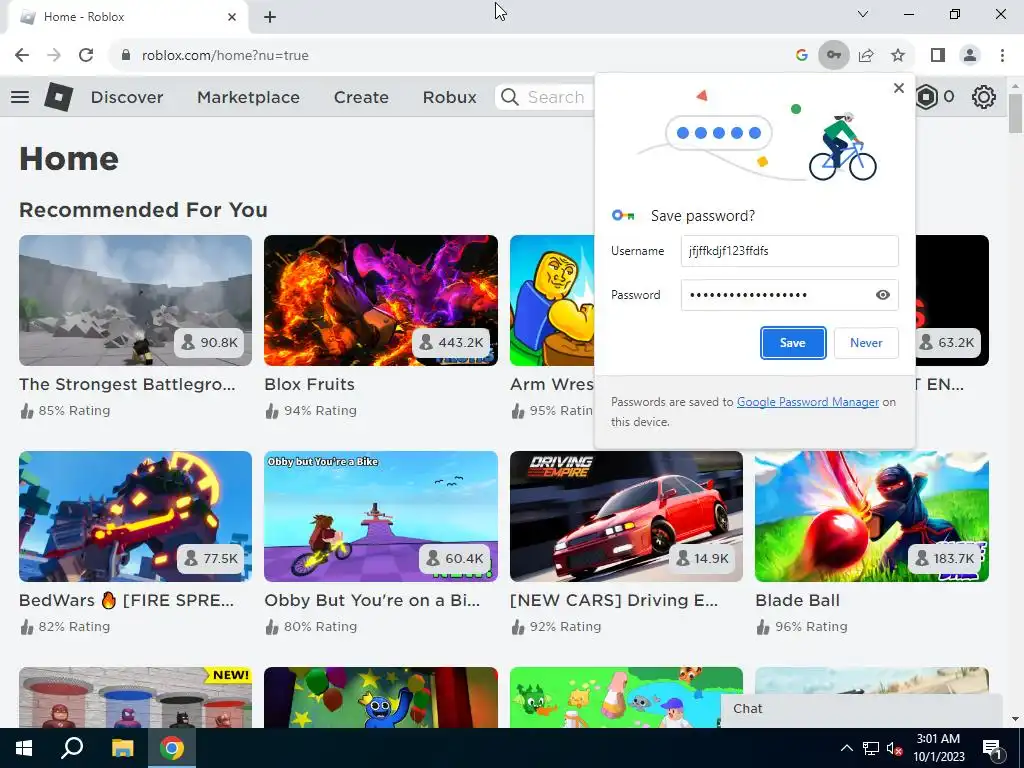The width and height of the screenshot is (1024, 768).
Task: Show password with the eye icon
Action: pos(882,295)
